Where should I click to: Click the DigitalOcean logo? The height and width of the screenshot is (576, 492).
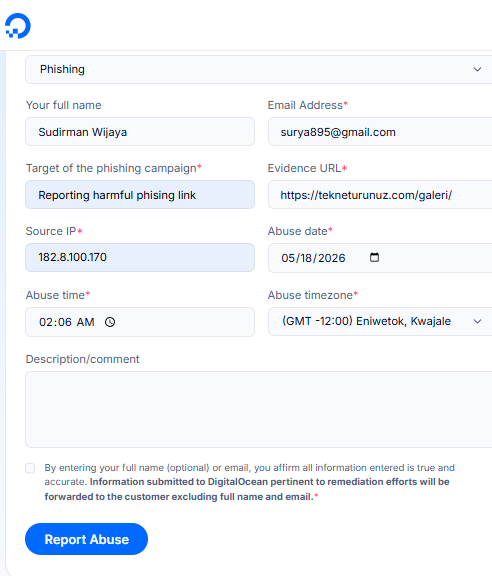pos(18,26)
